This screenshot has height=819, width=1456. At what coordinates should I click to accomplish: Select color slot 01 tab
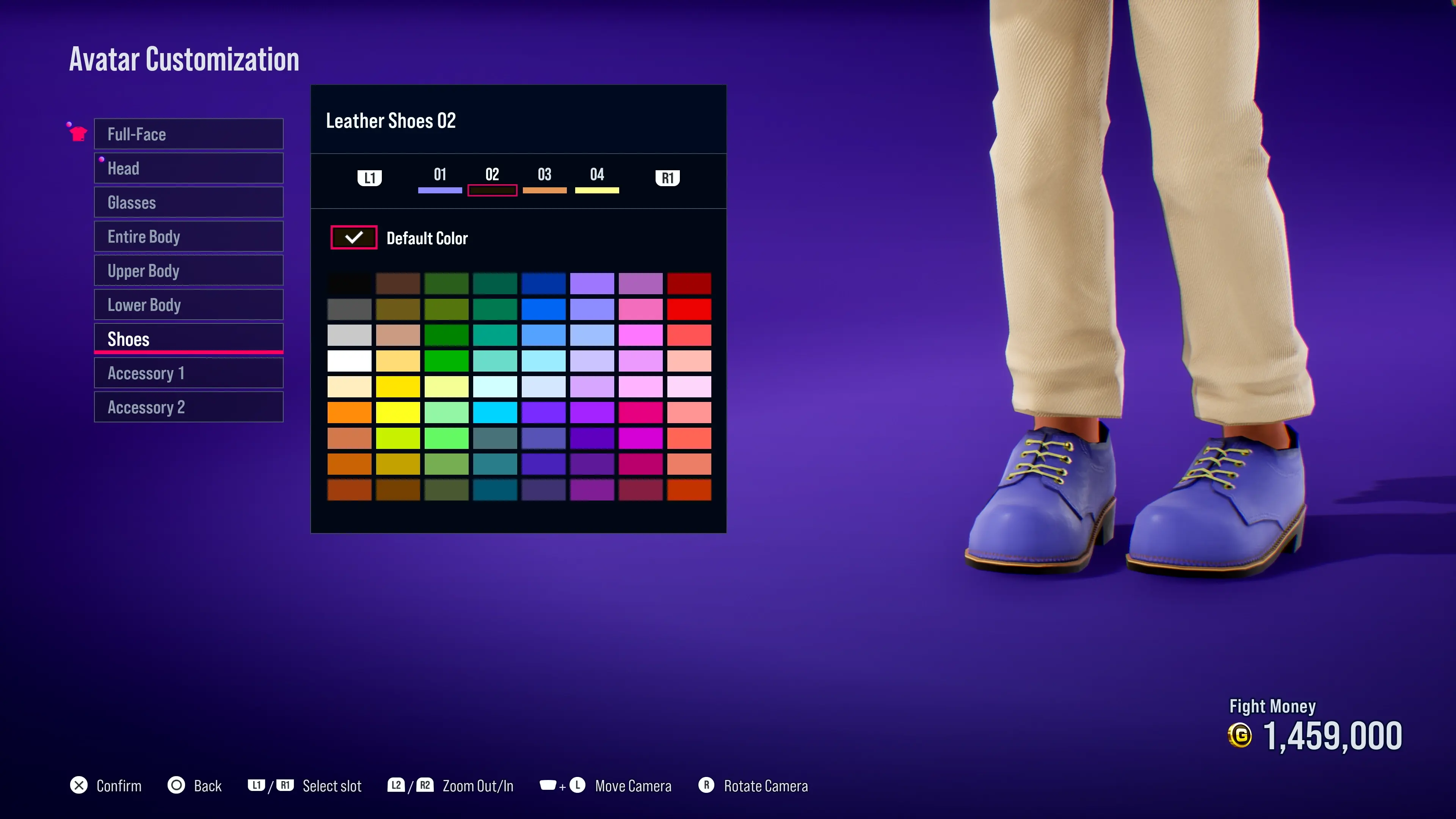(x=440, y=180)
